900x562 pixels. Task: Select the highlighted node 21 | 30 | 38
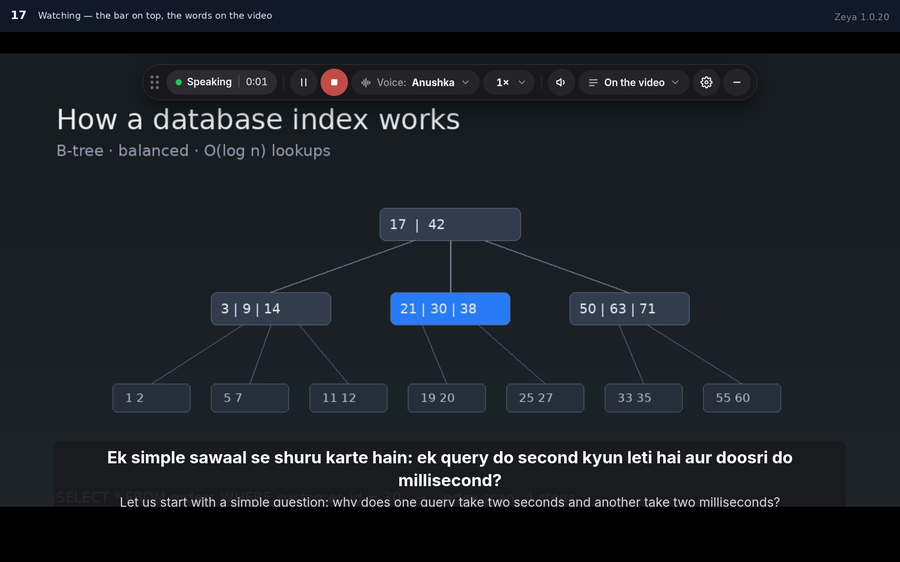(x=450, y=309)
